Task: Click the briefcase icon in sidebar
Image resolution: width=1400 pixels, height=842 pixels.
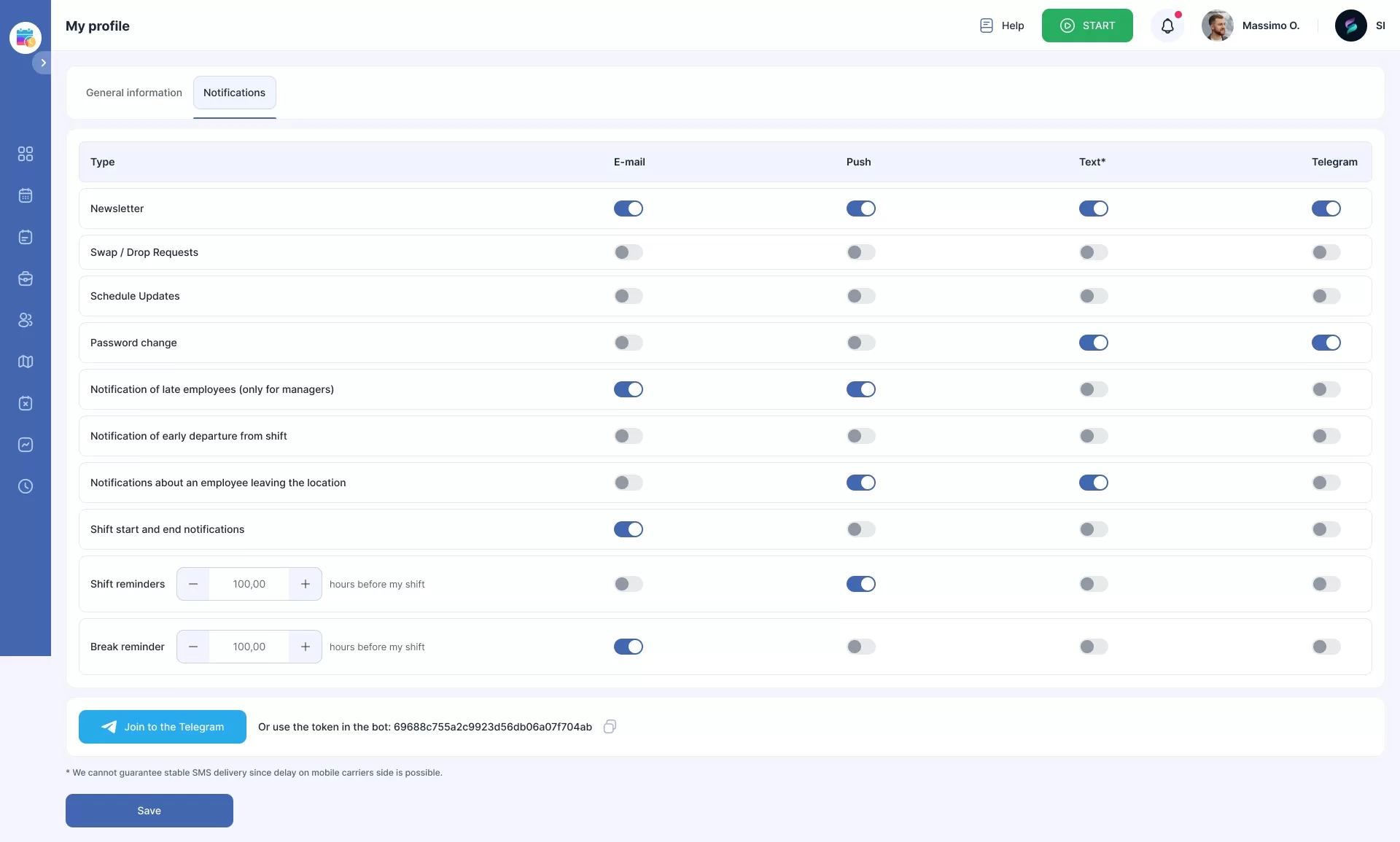Action: tap(26, 278)
